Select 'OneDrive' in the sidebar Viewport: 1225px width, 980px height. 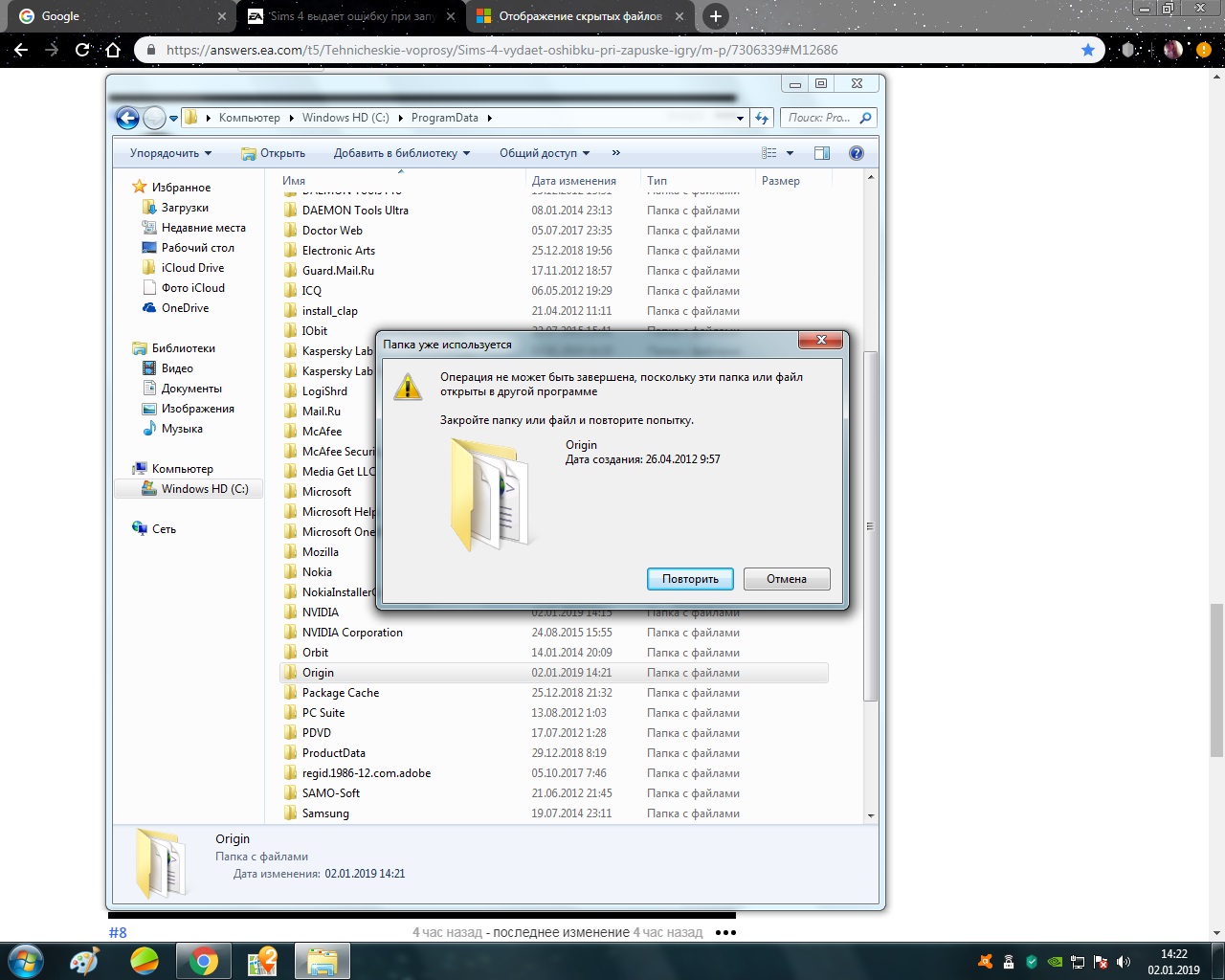[185, 308]
